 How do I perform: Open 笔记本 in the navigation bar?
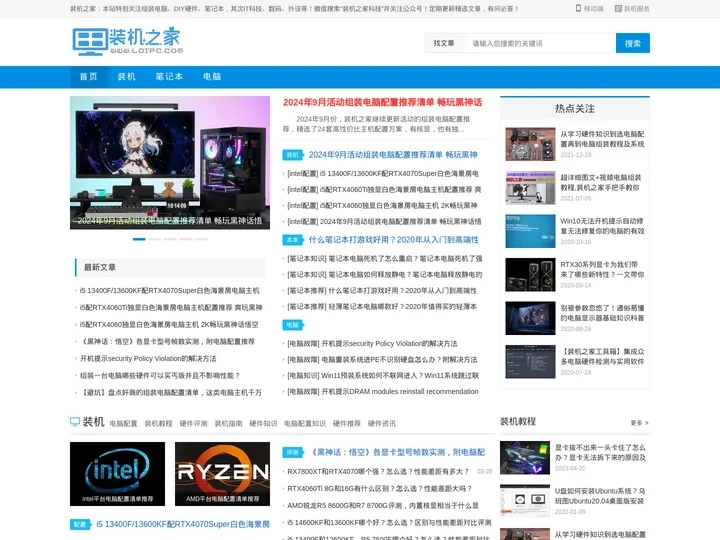(x=169, y=77)
